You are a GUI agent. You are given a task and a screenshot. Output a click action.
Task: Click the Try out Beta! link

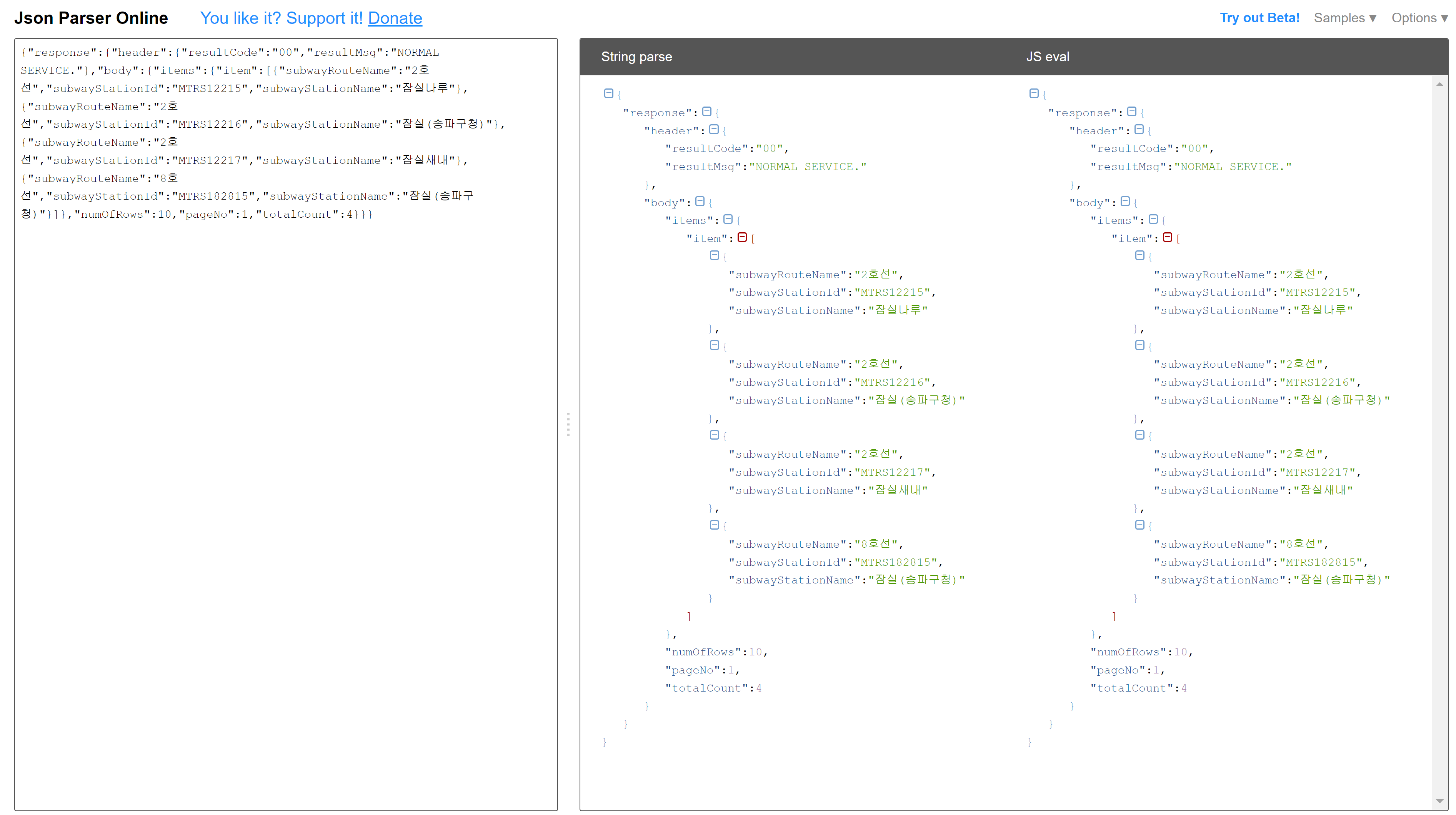pyautogui.click(x=1259, y=18)
